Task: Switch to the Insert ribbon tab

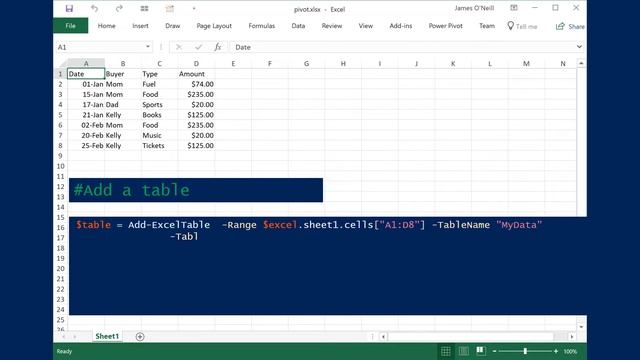Action: tap(140, 26)
